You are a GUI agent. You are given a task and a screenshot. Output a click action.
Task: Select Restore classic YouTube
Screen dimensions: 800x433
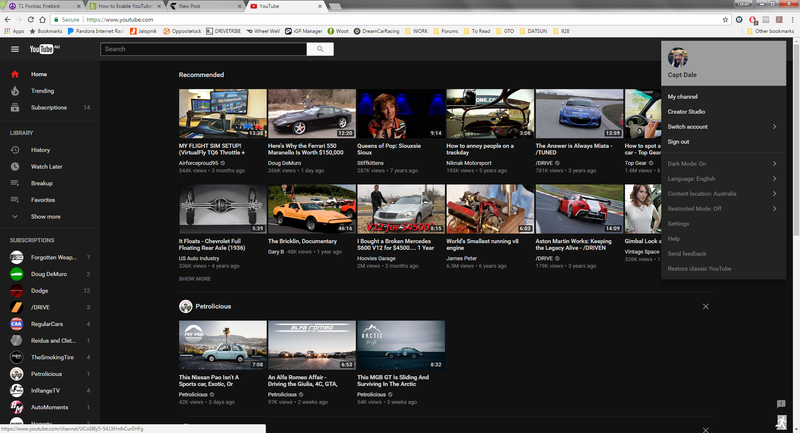point(723,269)
